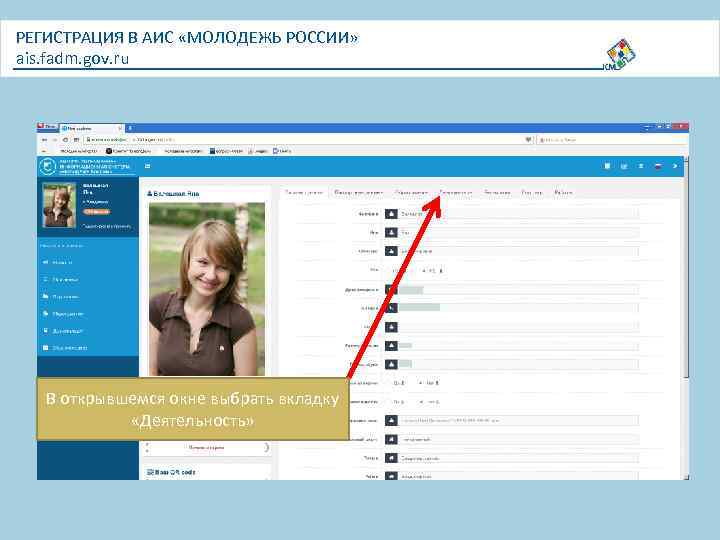The image size is (720, 540).
Task: Select Да in the first yes/no row
Action: click(x=399, y=383)
